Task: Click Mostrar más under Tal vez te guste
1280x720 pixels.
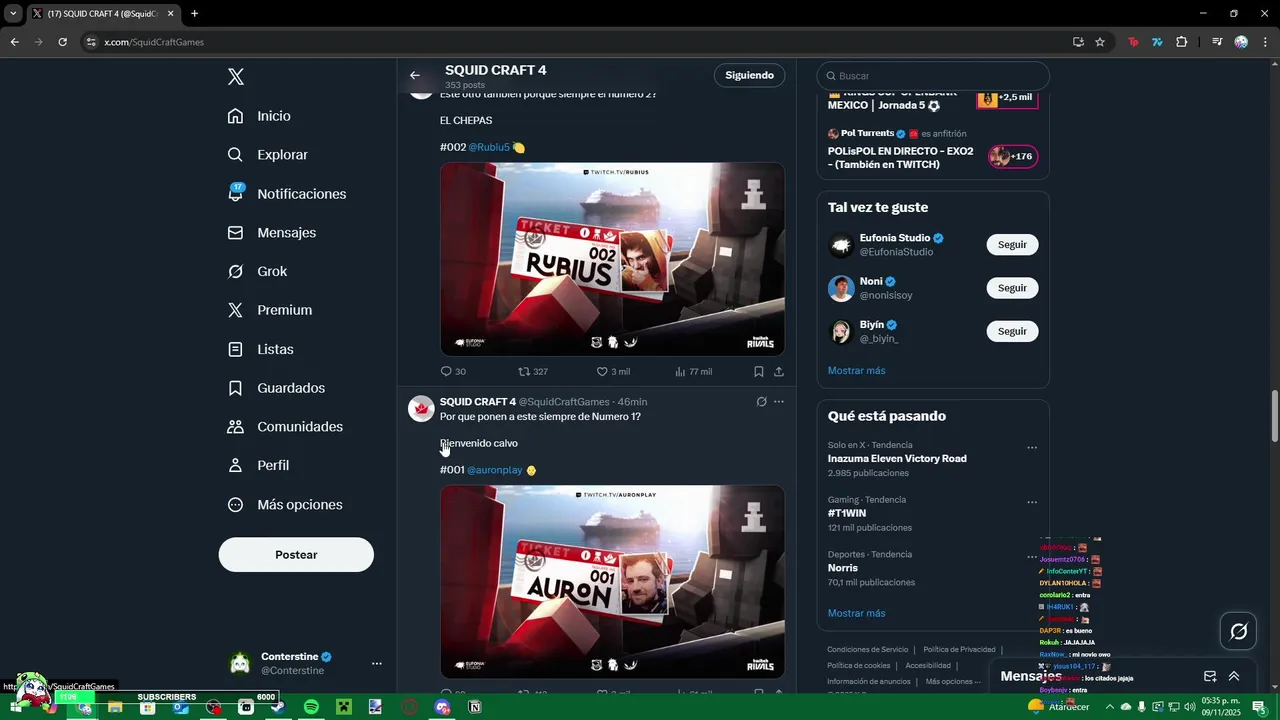Action: point(856,371)
